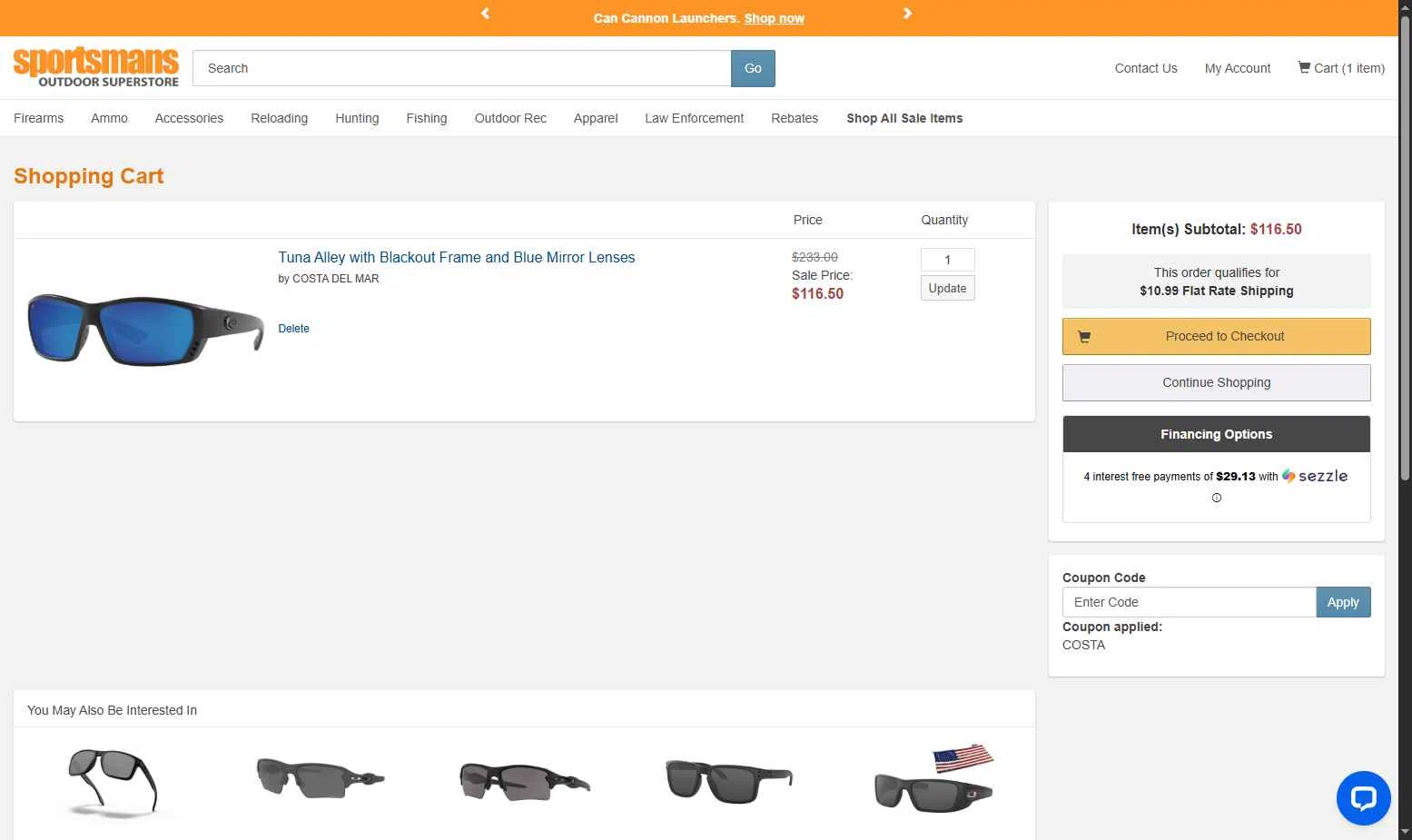Open the Fishing menu
This screenshot has width=1412, height=840.
[x=426, y=118]
